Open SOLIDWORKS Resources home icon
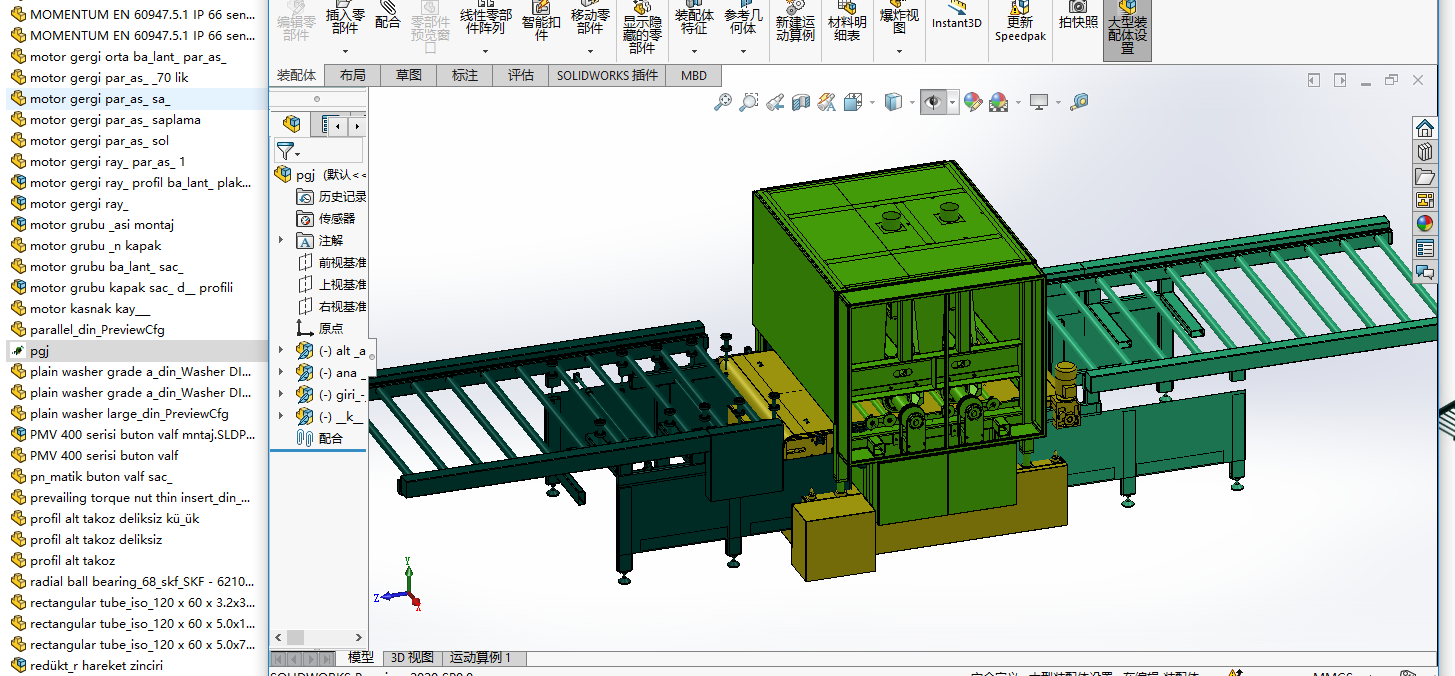 point(1425,128)
